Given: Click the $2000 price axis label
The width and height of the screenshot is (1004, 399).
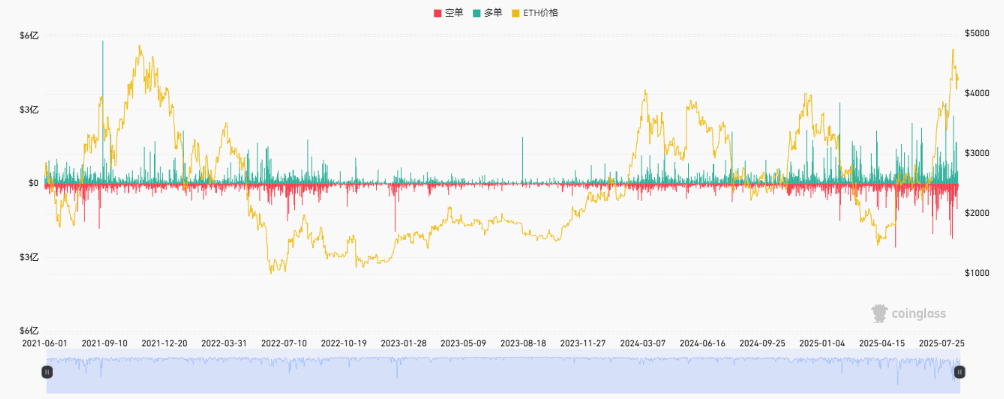Looking at the screenshot, I should 978,213.
